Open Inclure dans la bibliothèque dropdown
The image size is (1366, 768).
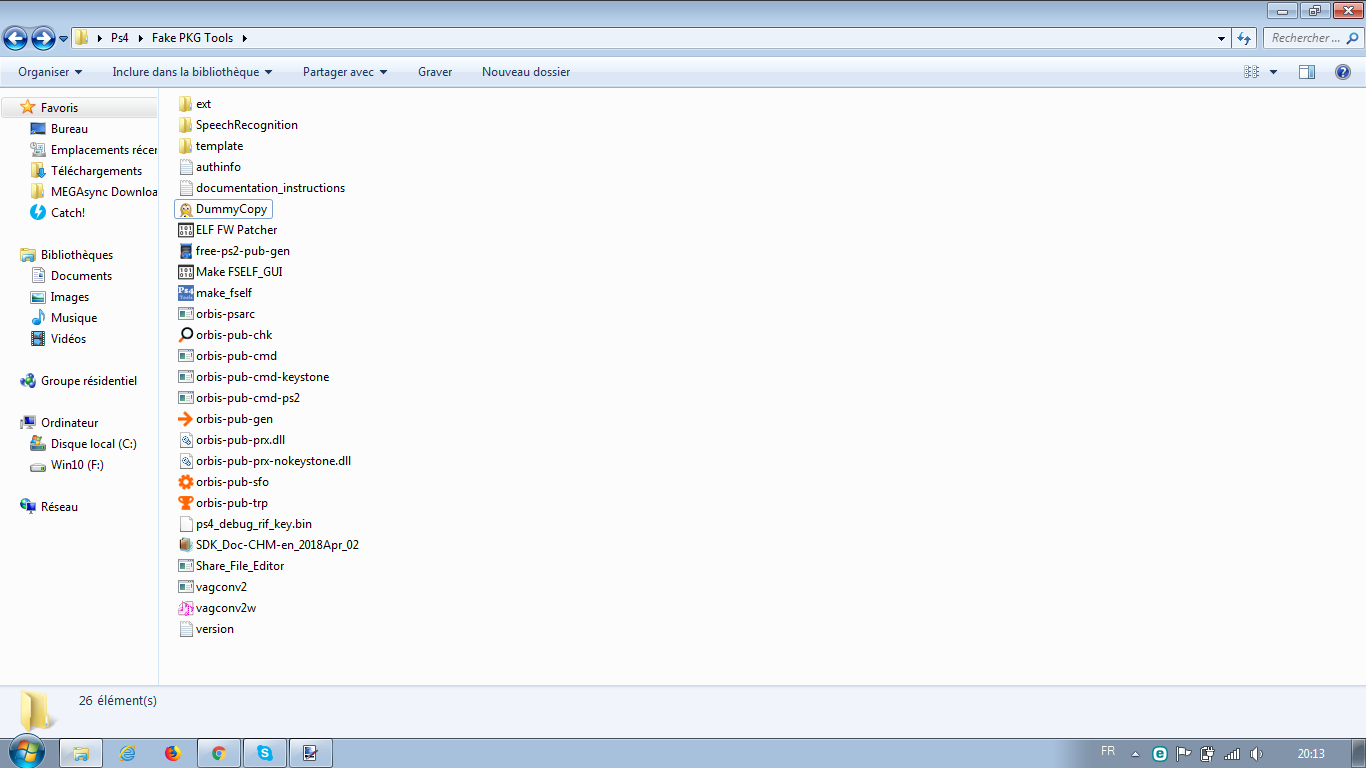point(193,72)
